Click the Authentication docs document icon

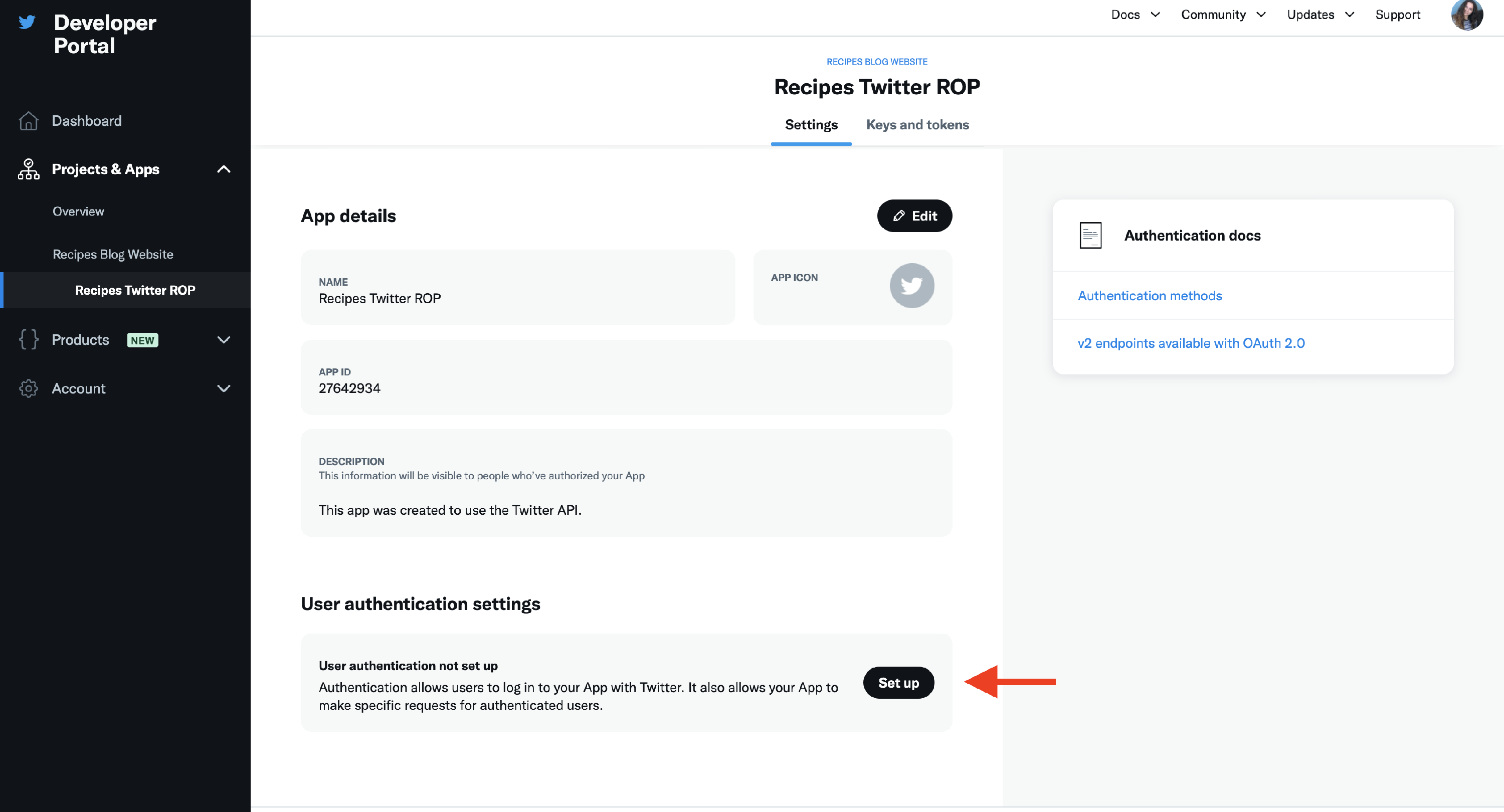tap(1090, 236)
